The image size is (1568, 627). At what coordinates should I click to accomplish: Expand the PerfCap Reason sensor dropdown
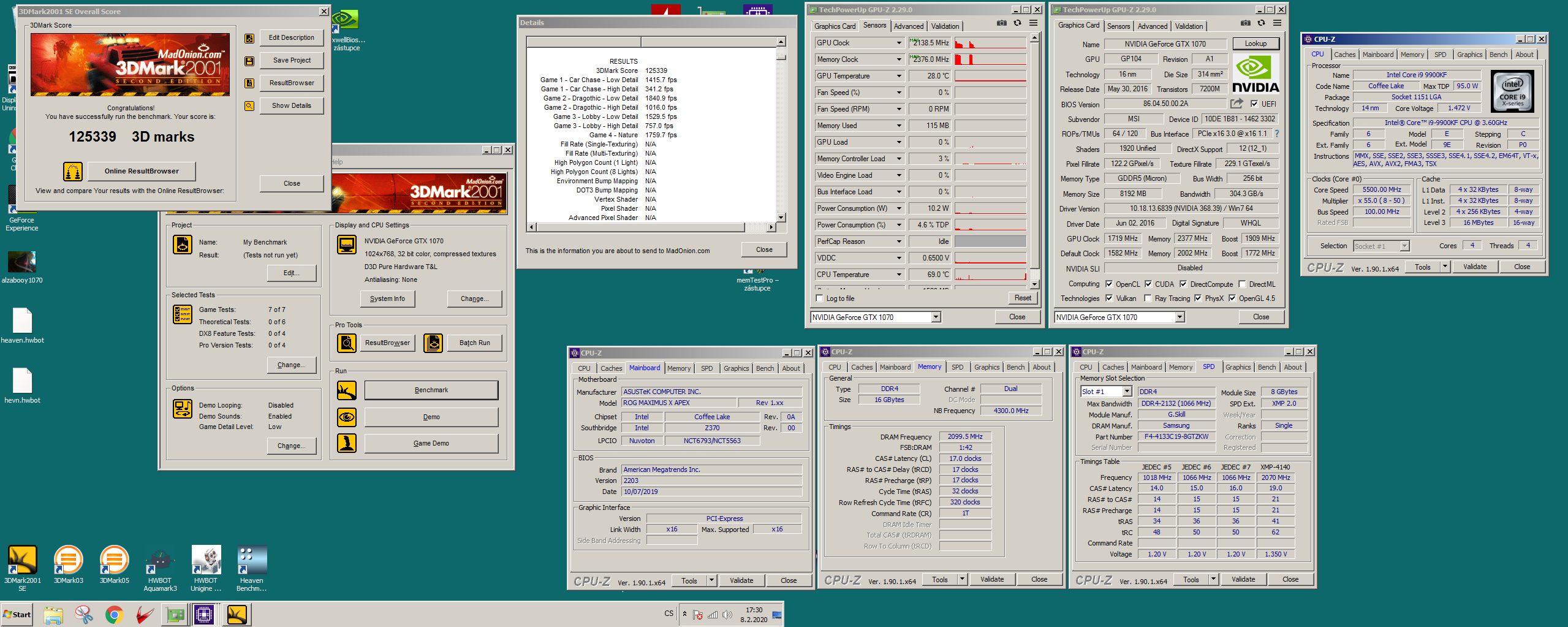click(899, 241)
